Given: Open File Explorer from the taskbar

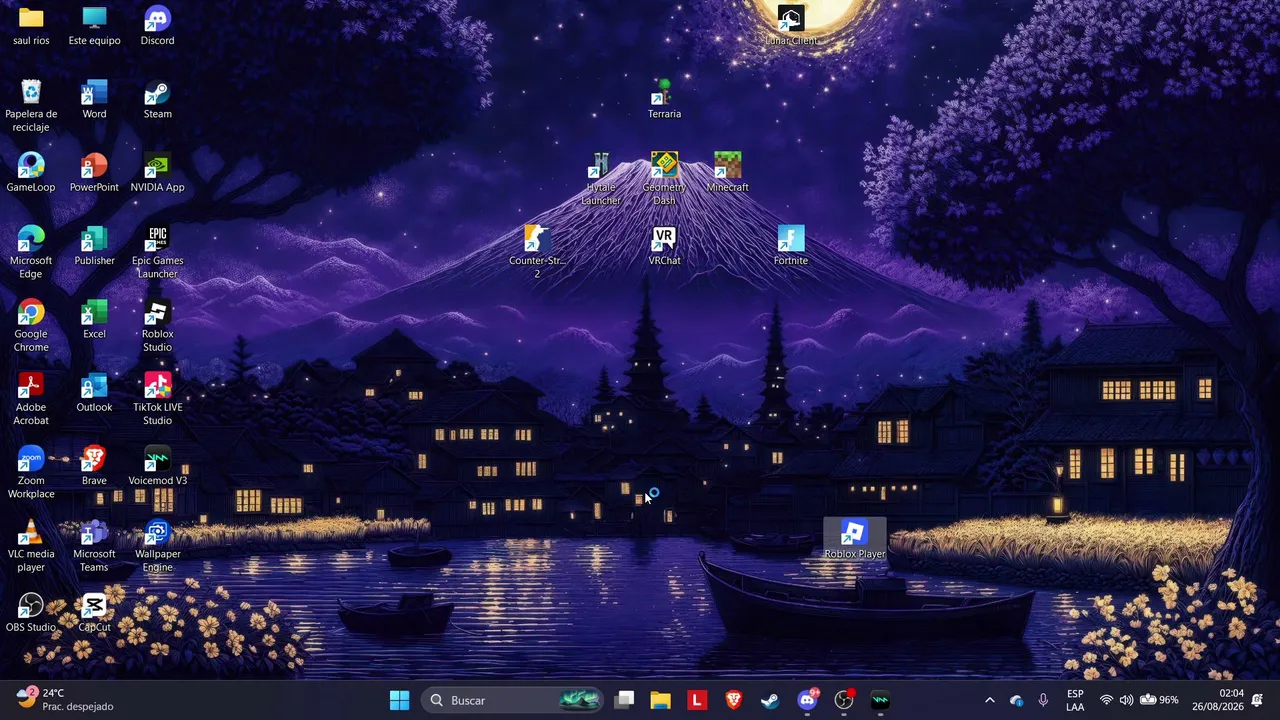Looking at the screenshot, I should 660,700.
